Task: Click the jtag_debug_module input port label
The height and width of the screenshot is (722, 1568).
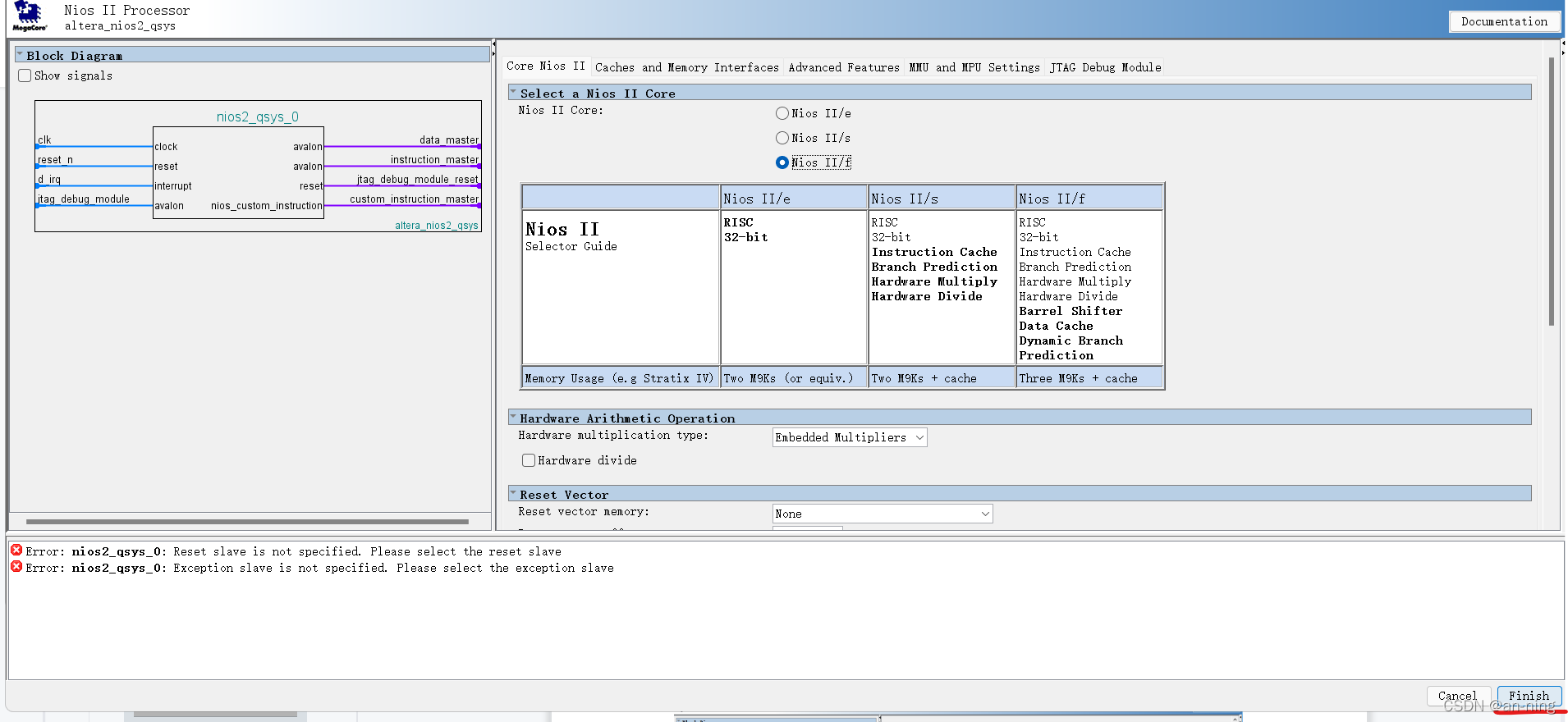Action: click(84, 199)
